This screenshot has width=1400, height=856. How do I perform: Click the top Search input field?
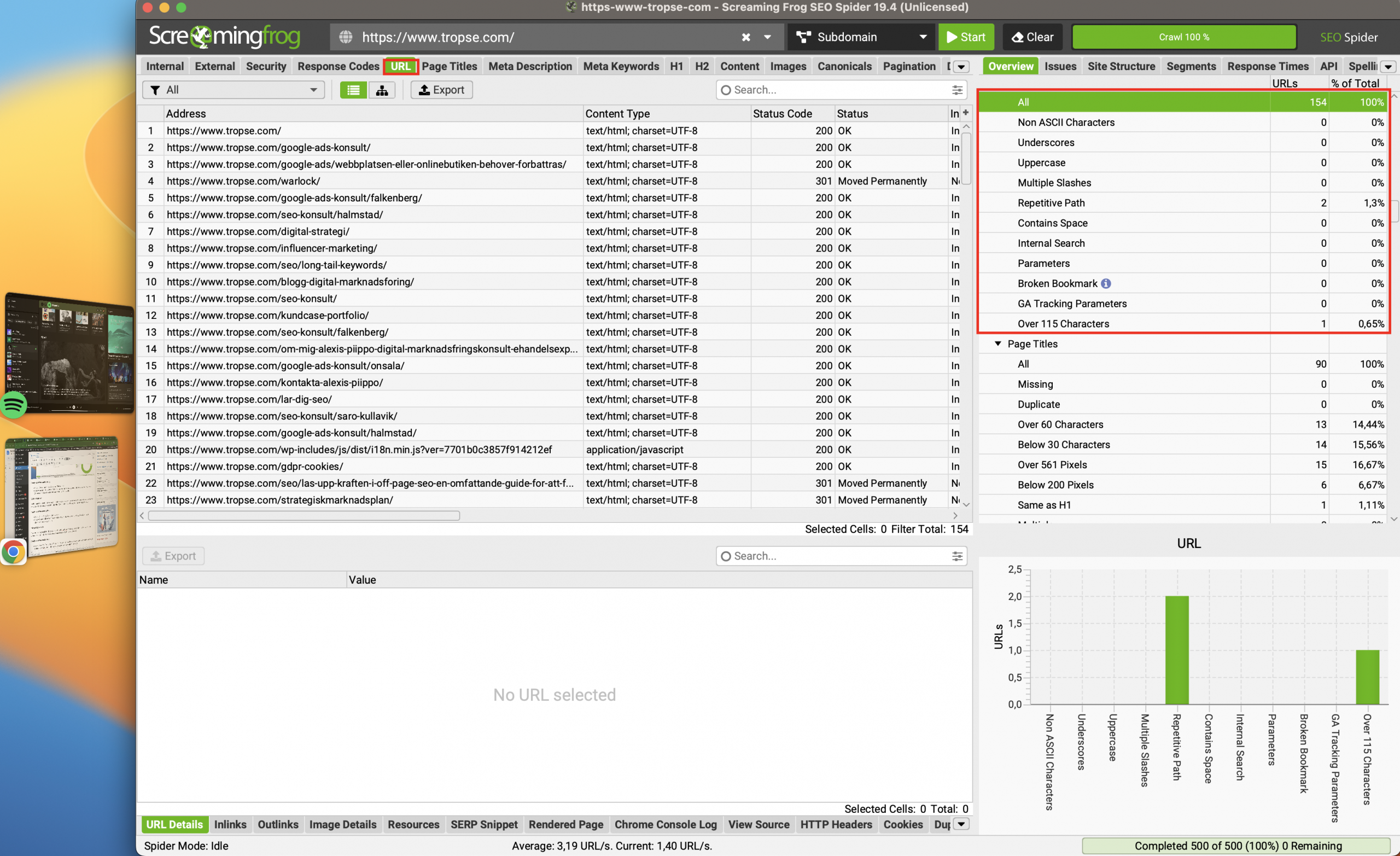click(x=842, y=90)
